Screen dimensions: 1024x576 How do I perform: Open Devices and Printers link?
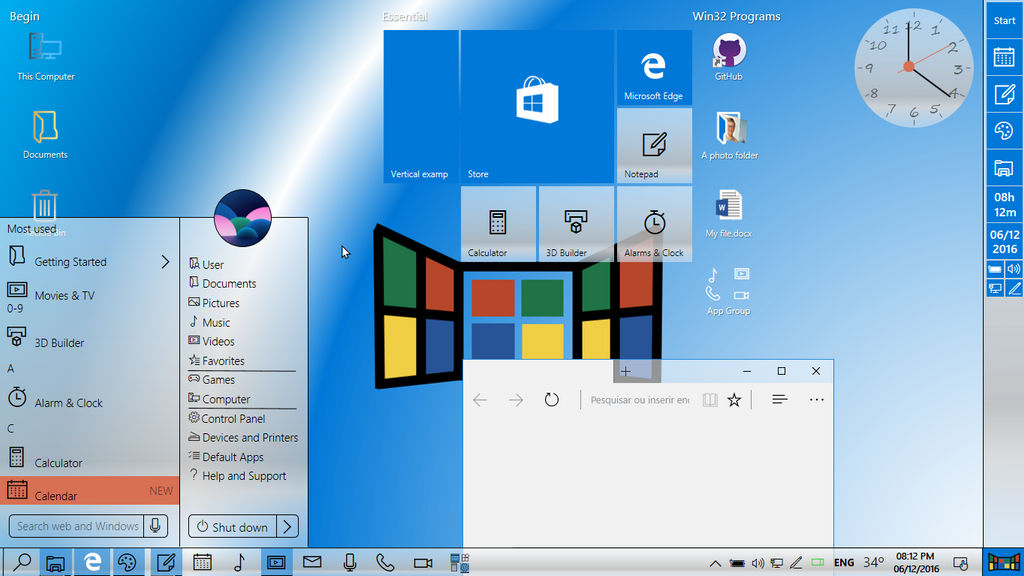[244, 438]
